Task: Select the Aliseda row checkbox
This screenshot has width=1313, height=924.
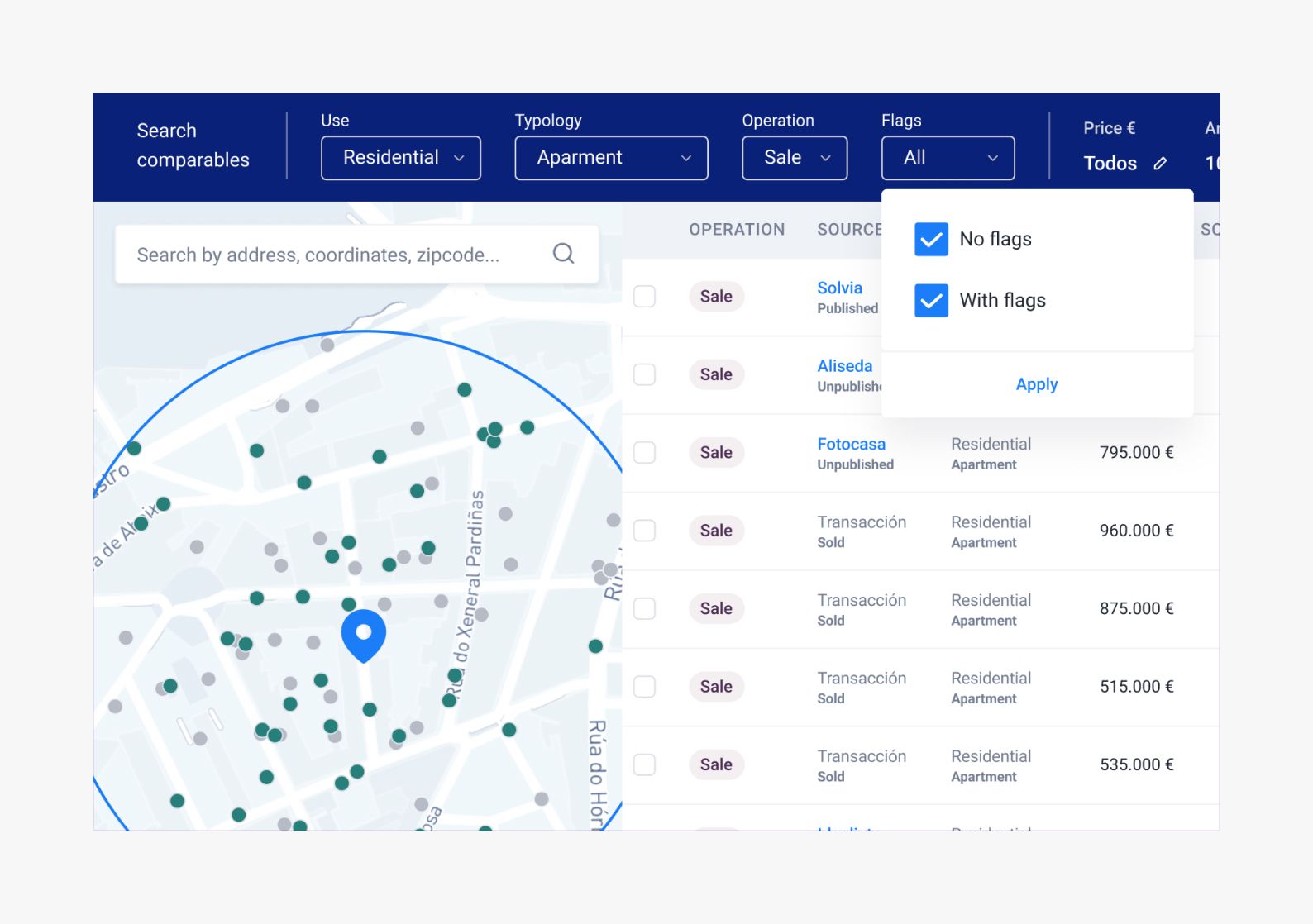Action: pos(644,374)
